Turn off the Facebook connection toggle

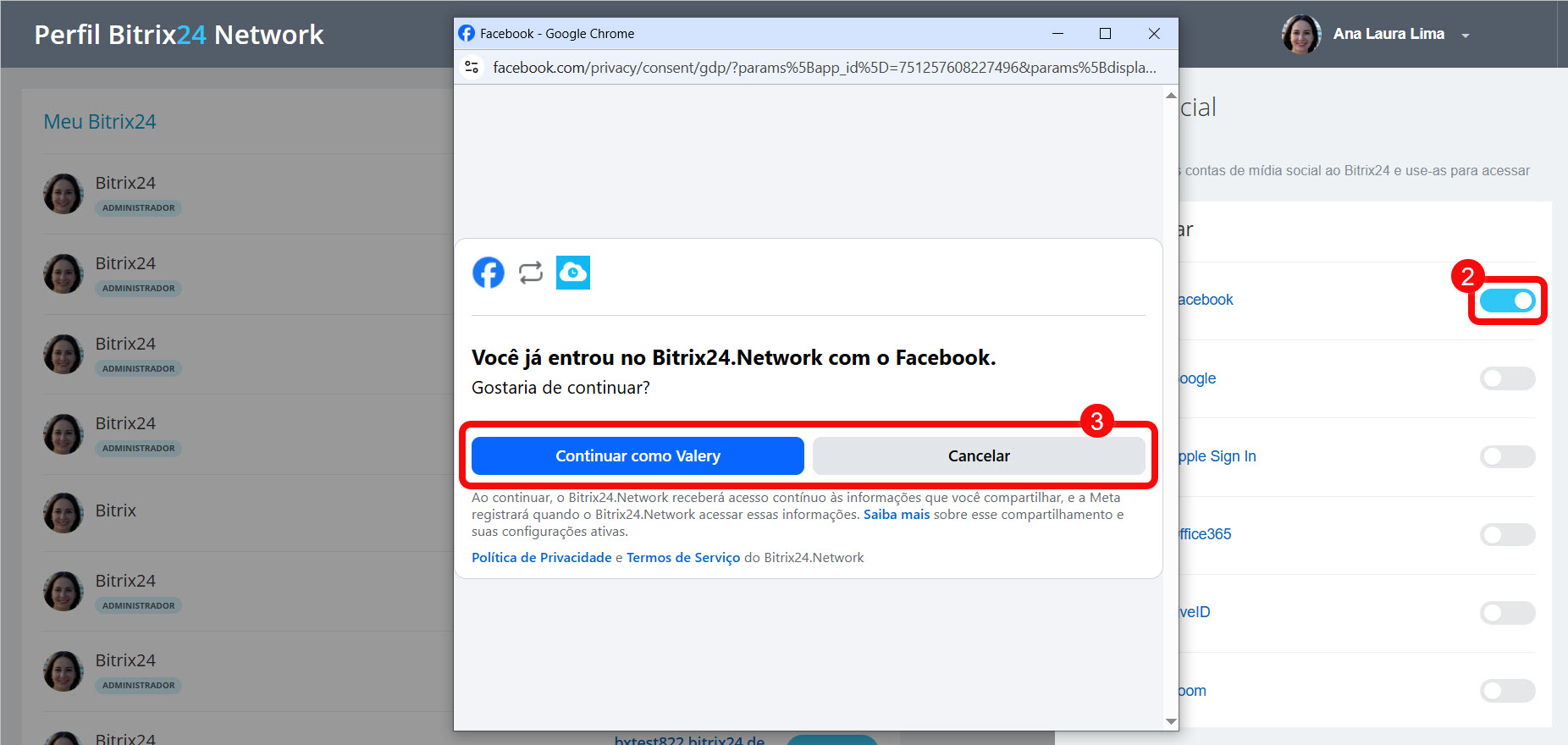click(1508, 300)
